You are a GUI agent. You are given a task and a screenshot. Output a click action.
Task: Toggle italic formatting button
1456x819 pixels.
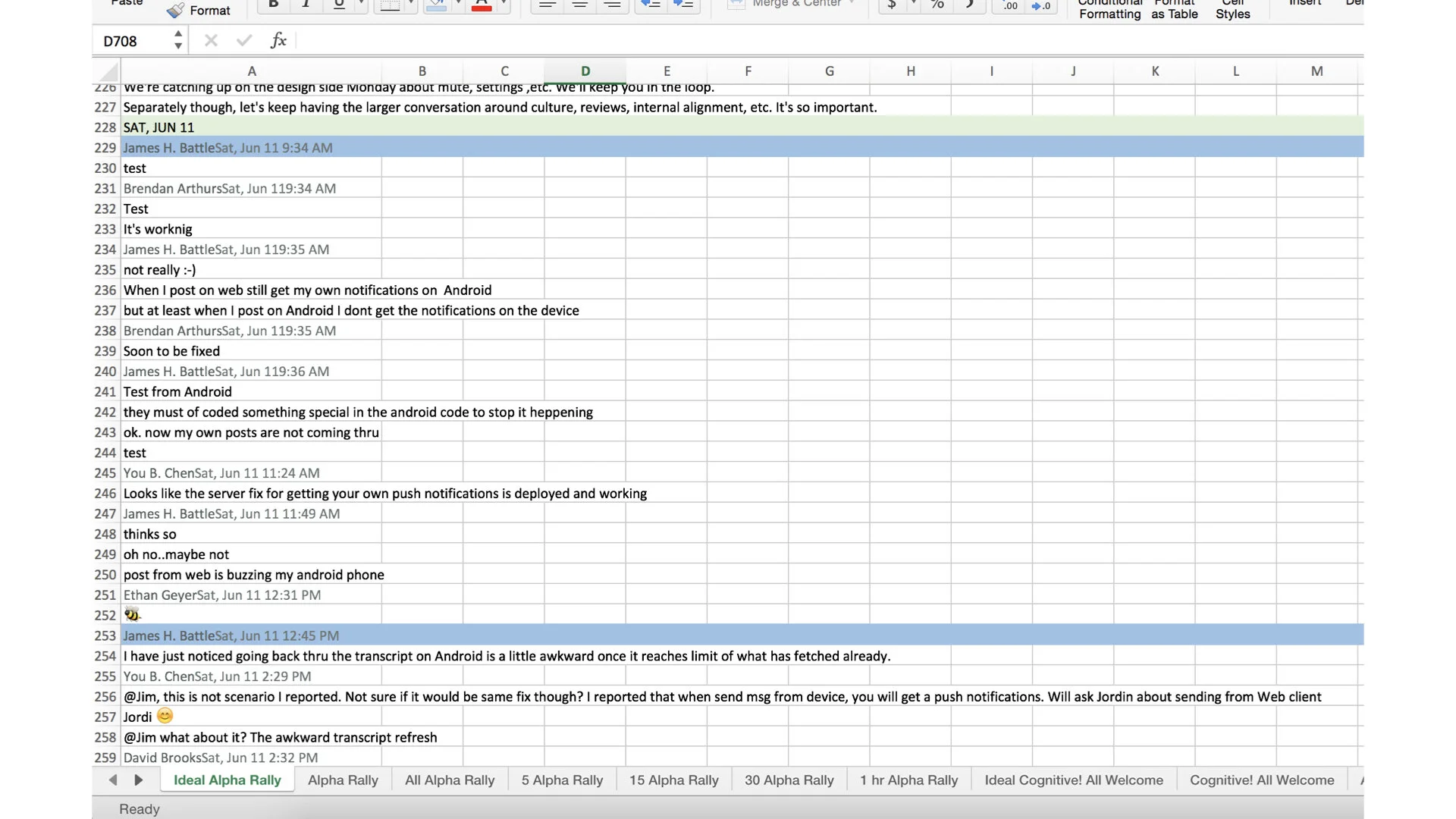click(306, 5)
